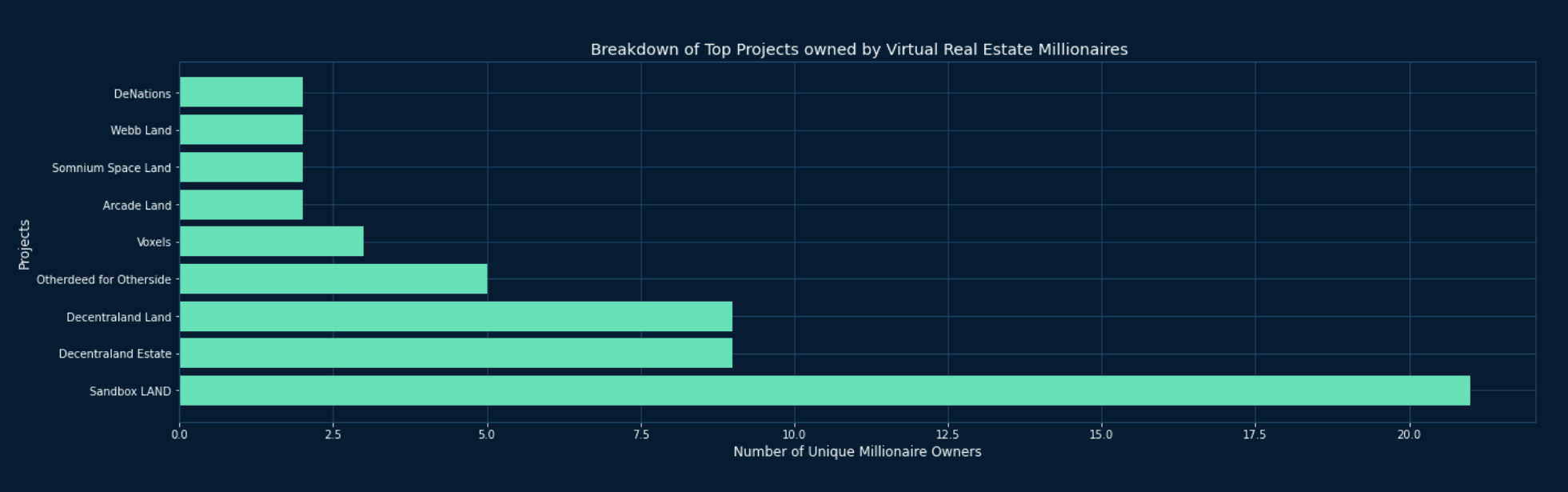1568x492 pixels.
Task: Click the '7.5' x-axis tick label
Action: (640, 435)
